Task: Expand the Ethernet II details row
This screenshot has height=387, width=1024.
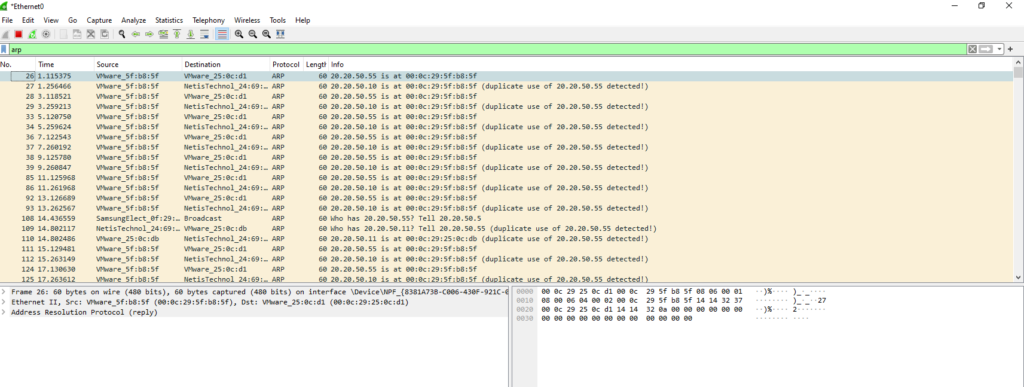Action: 4,302
